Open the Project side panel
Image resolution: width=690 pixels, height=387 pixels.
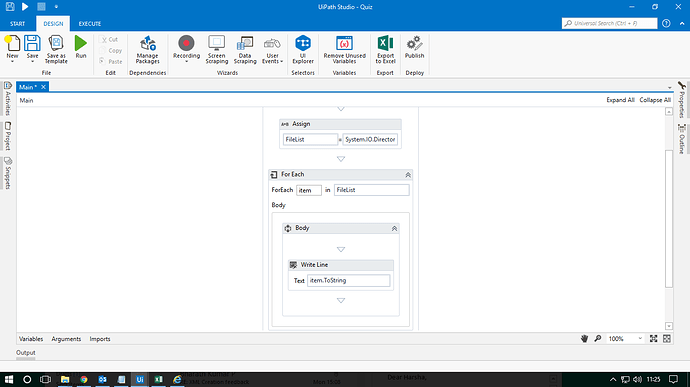point(7,136)
